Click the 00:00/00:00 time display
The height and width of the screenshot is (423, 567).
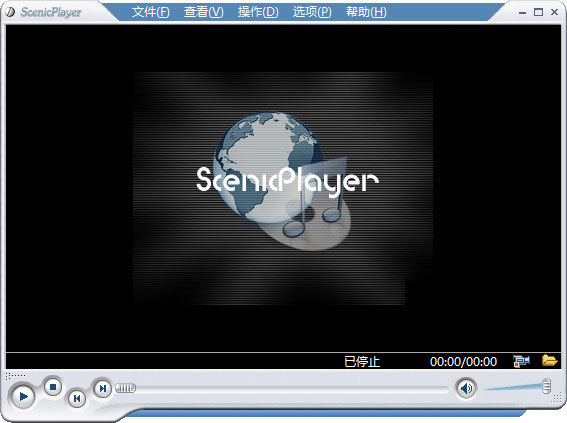[x=463, y=362]
